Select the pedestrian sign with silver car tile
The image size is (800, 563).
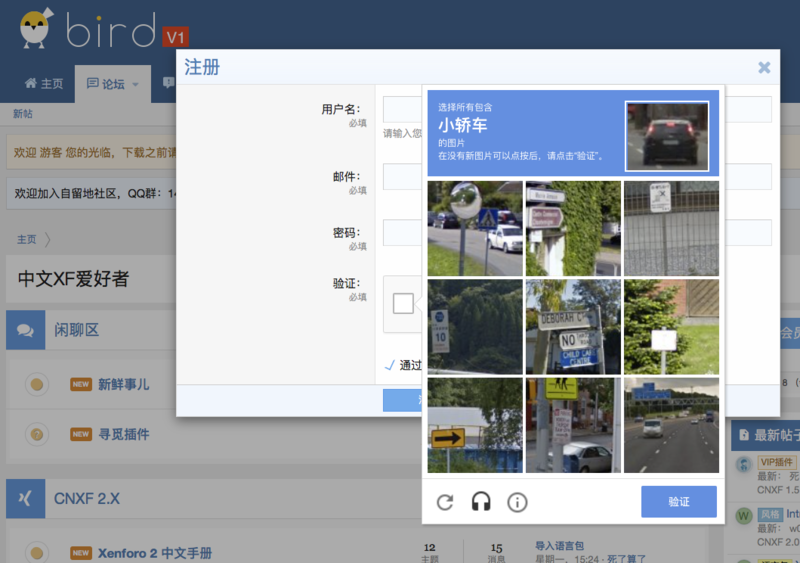click(573, 425)
